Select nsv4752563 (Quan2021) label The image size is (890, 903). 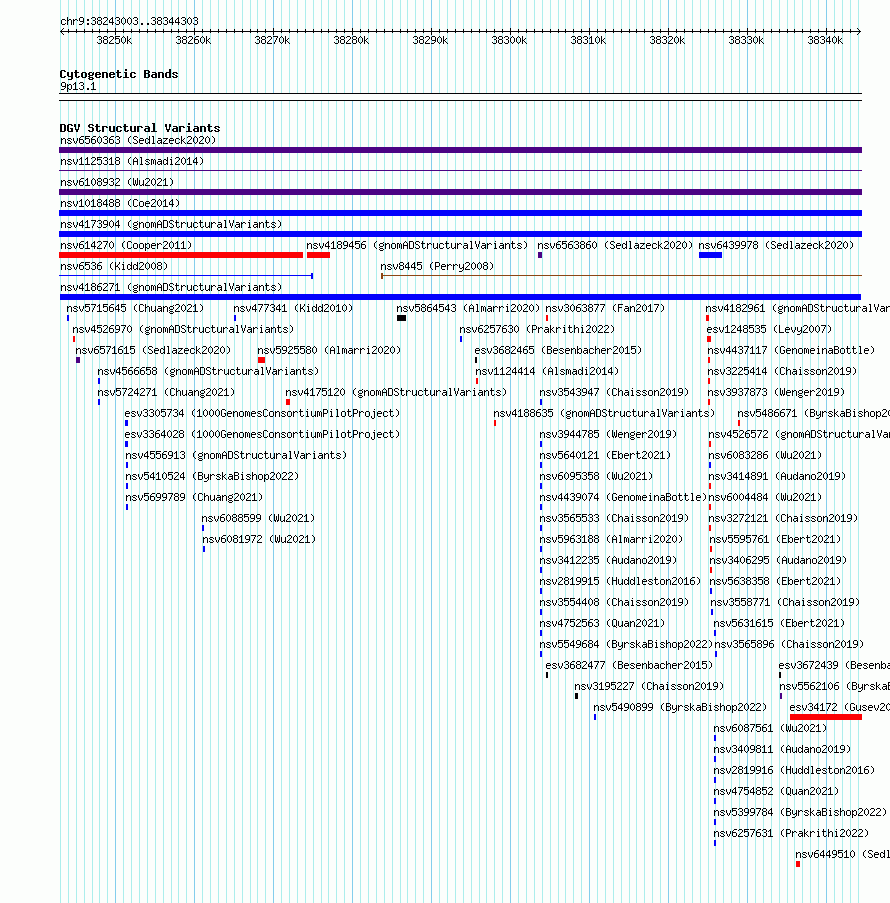coord(602,624)
